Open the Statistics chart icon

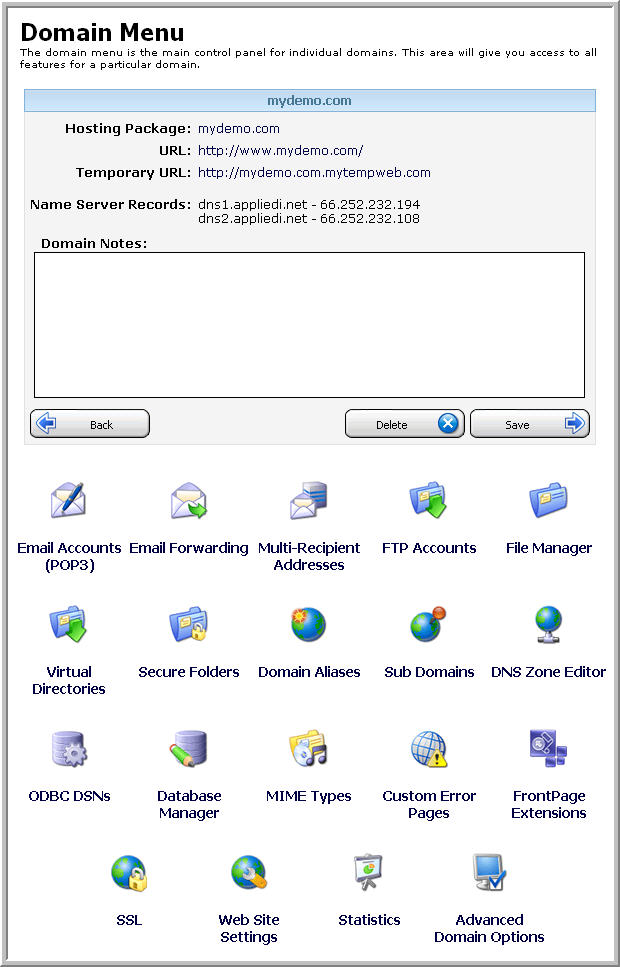[369, 873]
